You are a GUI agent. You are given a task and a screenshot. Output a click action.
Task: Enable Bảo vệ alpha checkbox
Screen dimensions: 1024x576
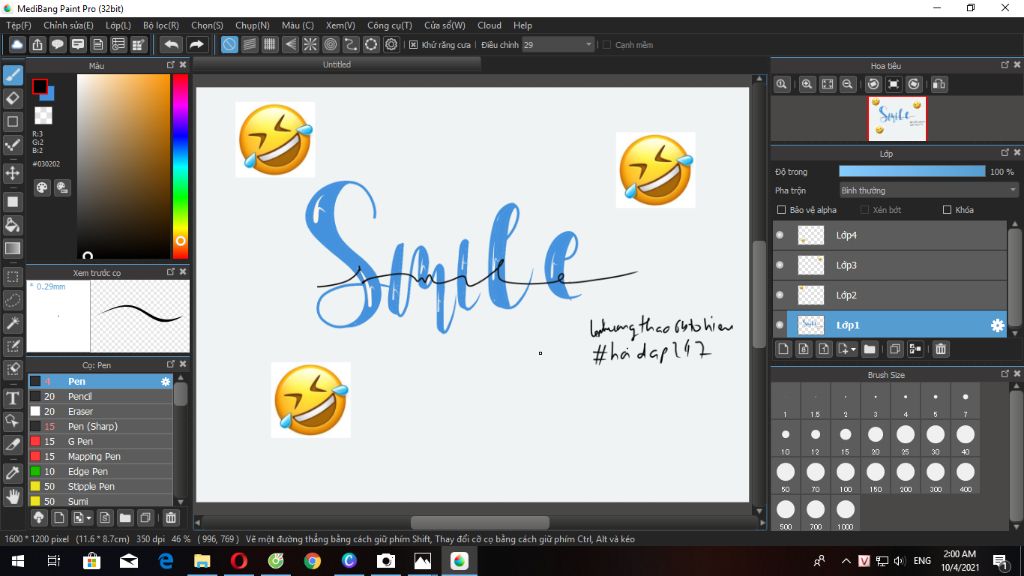tap(781, 210)
